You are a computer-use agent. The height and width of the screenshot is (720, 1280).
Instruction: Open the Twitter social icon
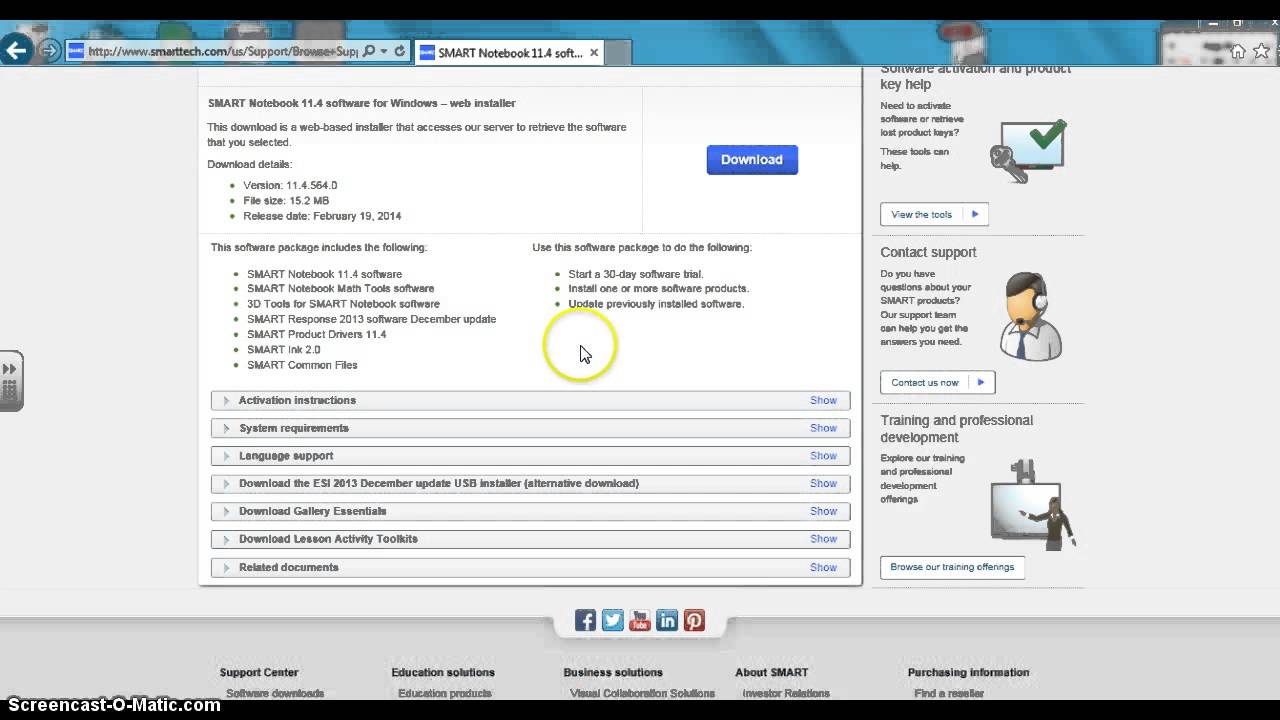click(x=613, y=621)
